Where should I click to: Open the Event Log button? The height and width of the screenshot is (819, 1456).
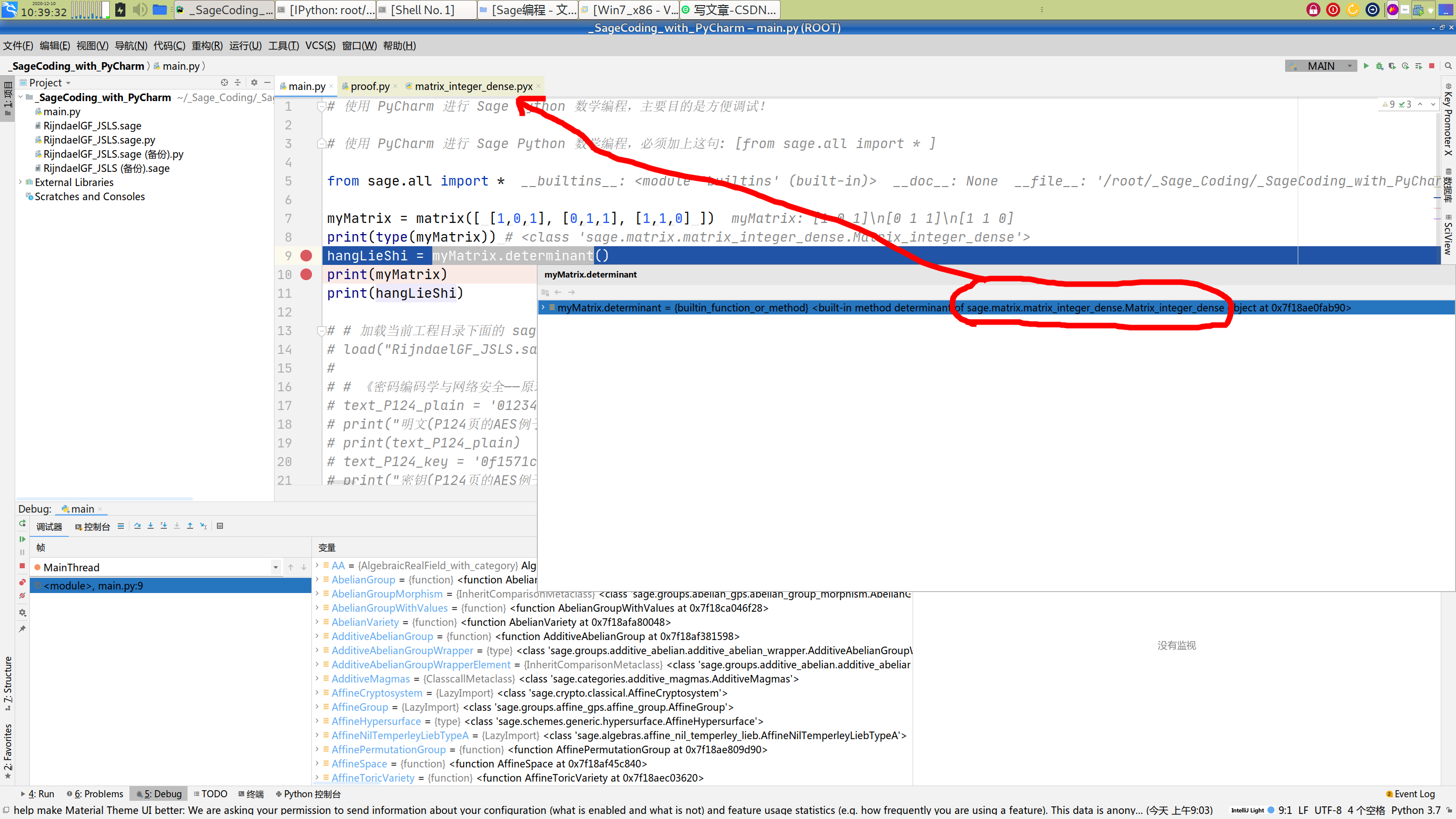pos(1410,794)
